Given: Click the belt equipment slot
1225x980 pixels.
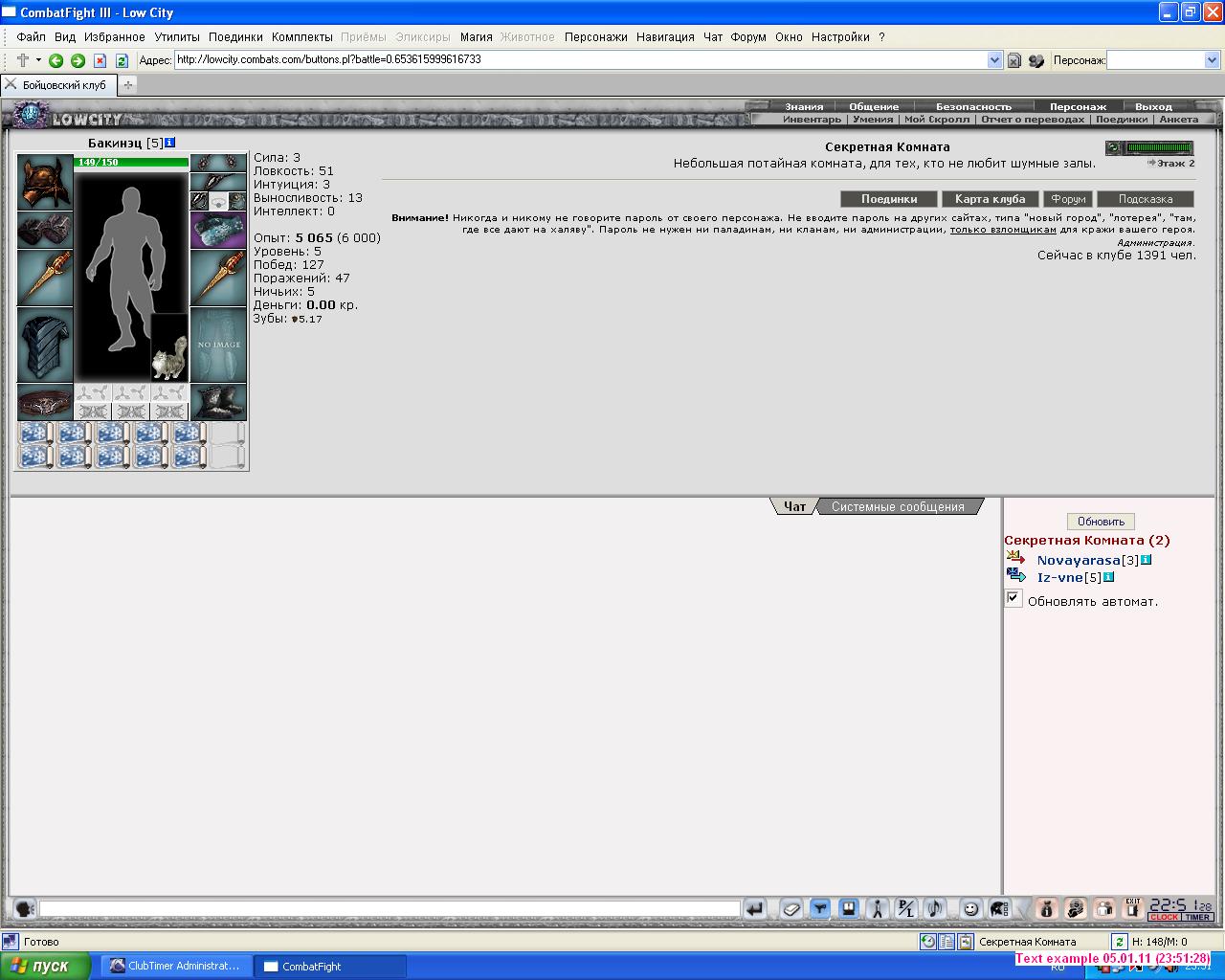Looking at the screenshot, I should pyautogui.click(x=45, y=402).
